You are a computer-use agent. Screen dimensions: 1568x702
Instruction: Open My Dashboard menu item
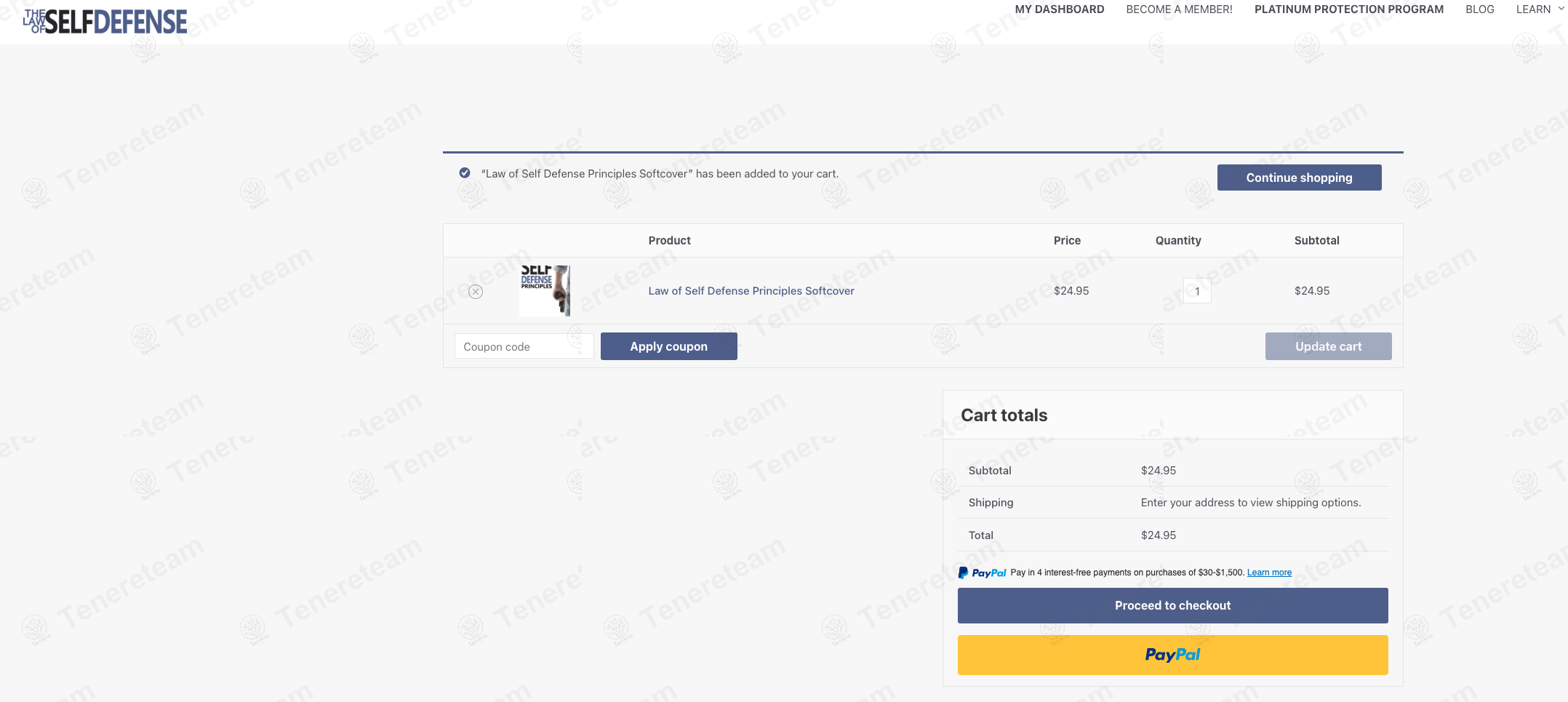click(x=1059, y=9)
